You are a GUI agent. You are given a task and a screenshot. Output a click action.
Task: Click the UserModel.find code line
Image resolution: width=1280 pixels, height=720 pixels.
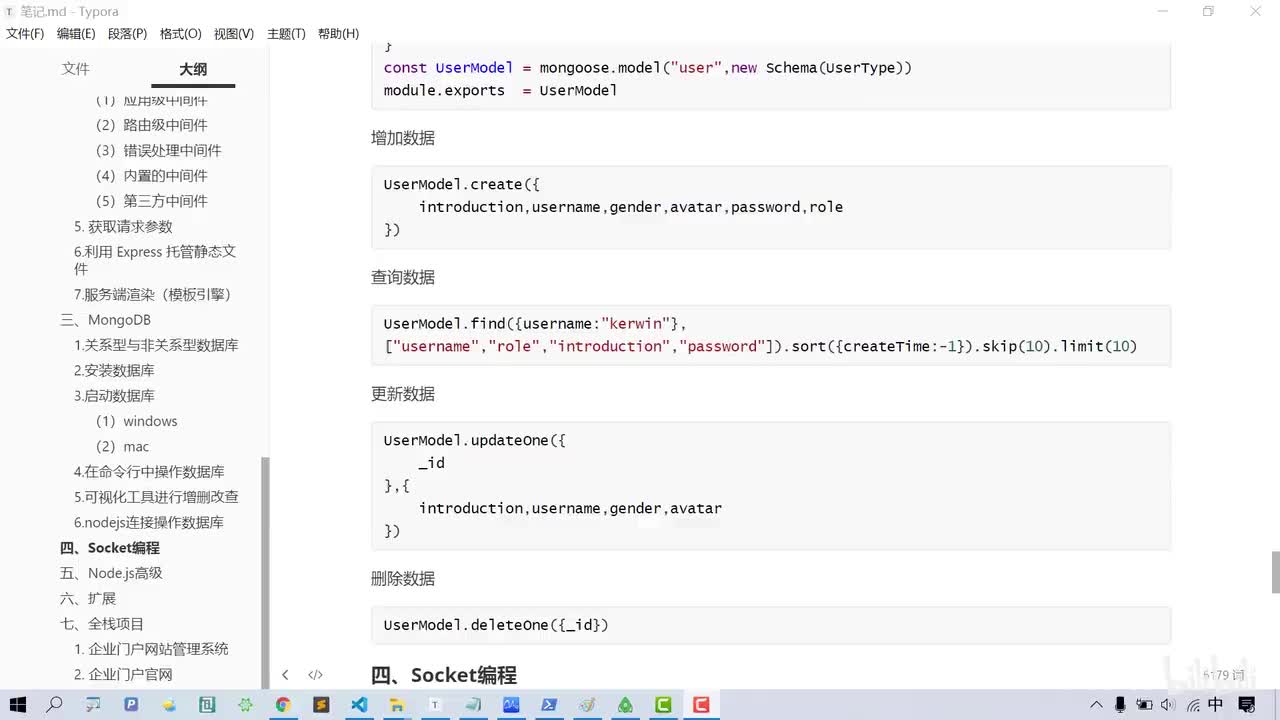pyautogui.click(x=535, y=324)
